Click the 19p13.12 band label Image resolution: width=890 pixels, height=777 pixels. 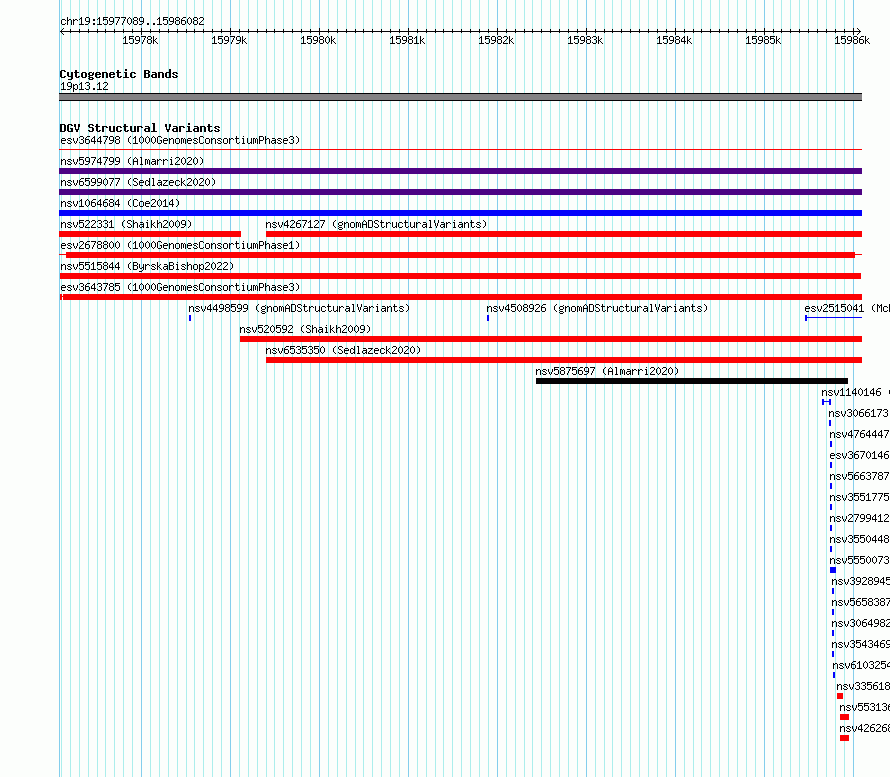click(x=84, y=86)
